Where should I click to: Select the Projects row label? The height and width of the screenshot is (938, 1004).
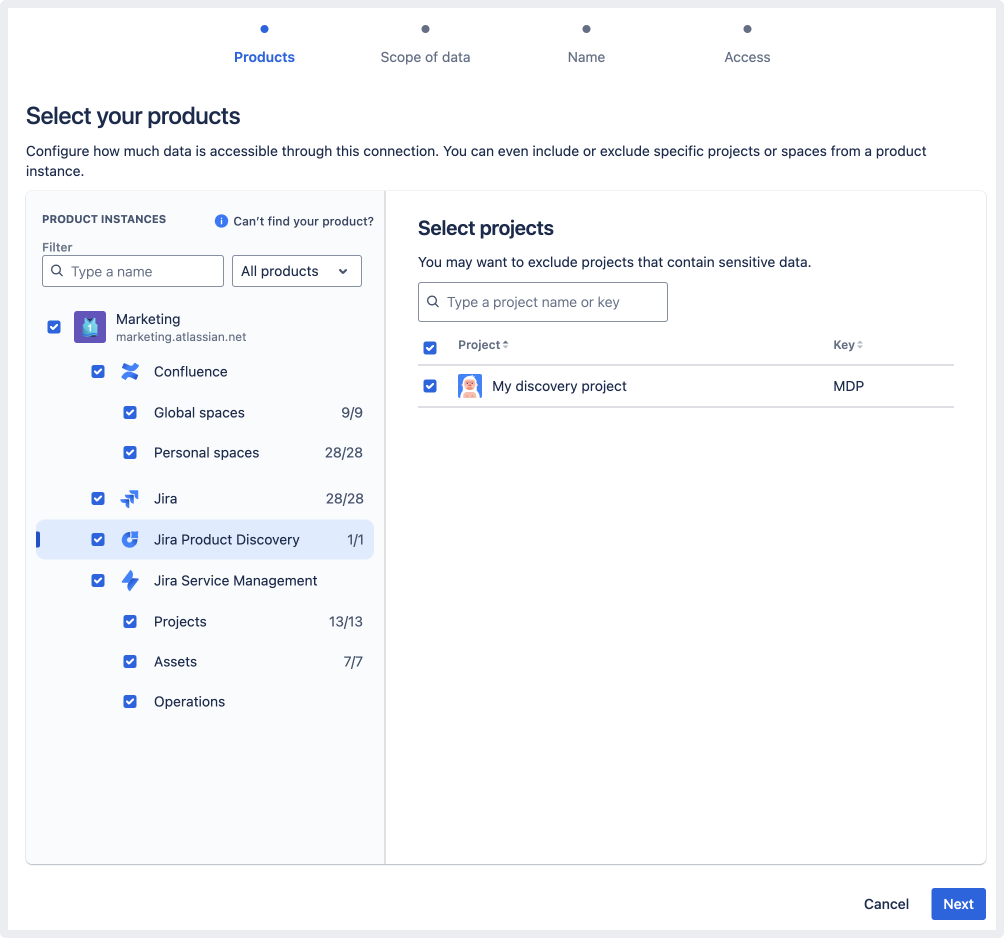pyautogui.click(x=180, y=622)
